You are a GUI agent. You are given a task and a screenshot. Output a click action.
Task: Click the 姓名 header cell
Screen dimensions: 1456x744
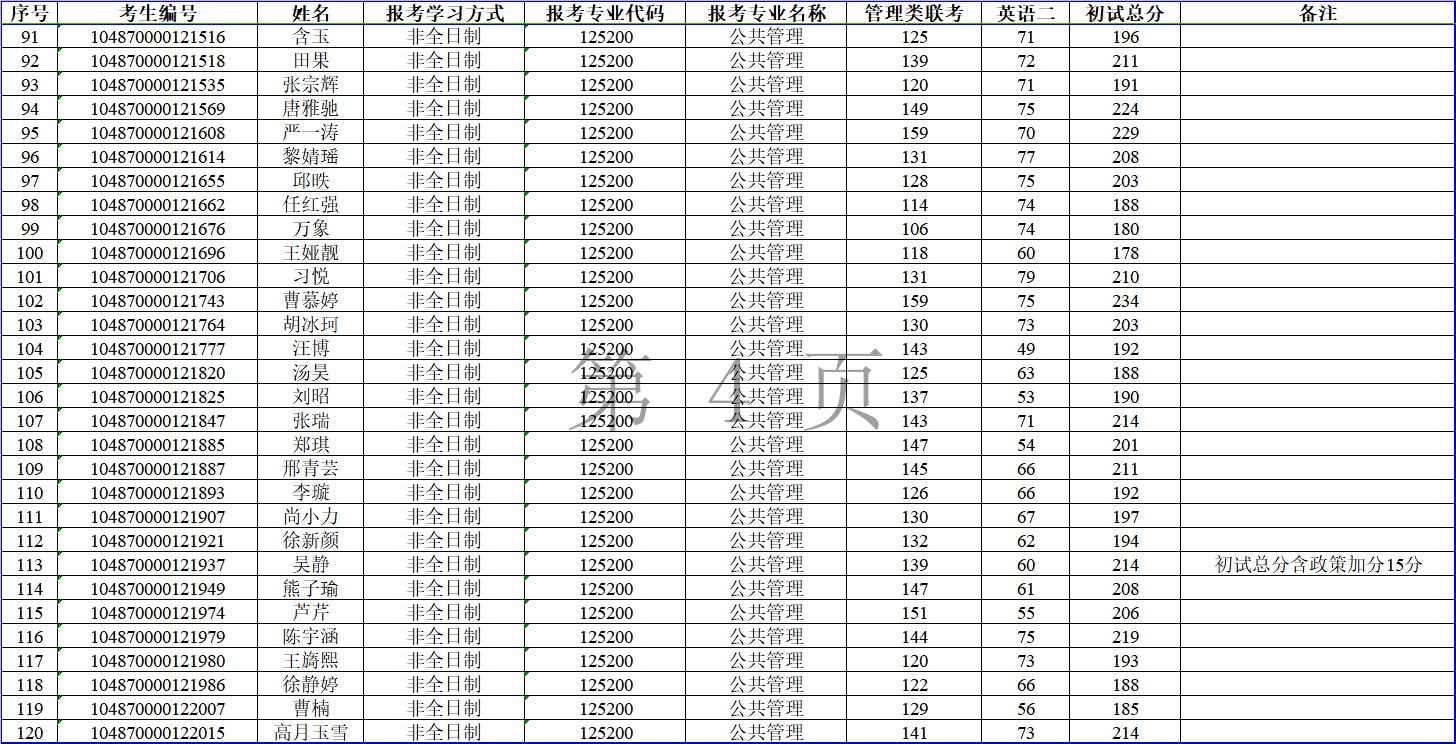(x=311, y=13)
